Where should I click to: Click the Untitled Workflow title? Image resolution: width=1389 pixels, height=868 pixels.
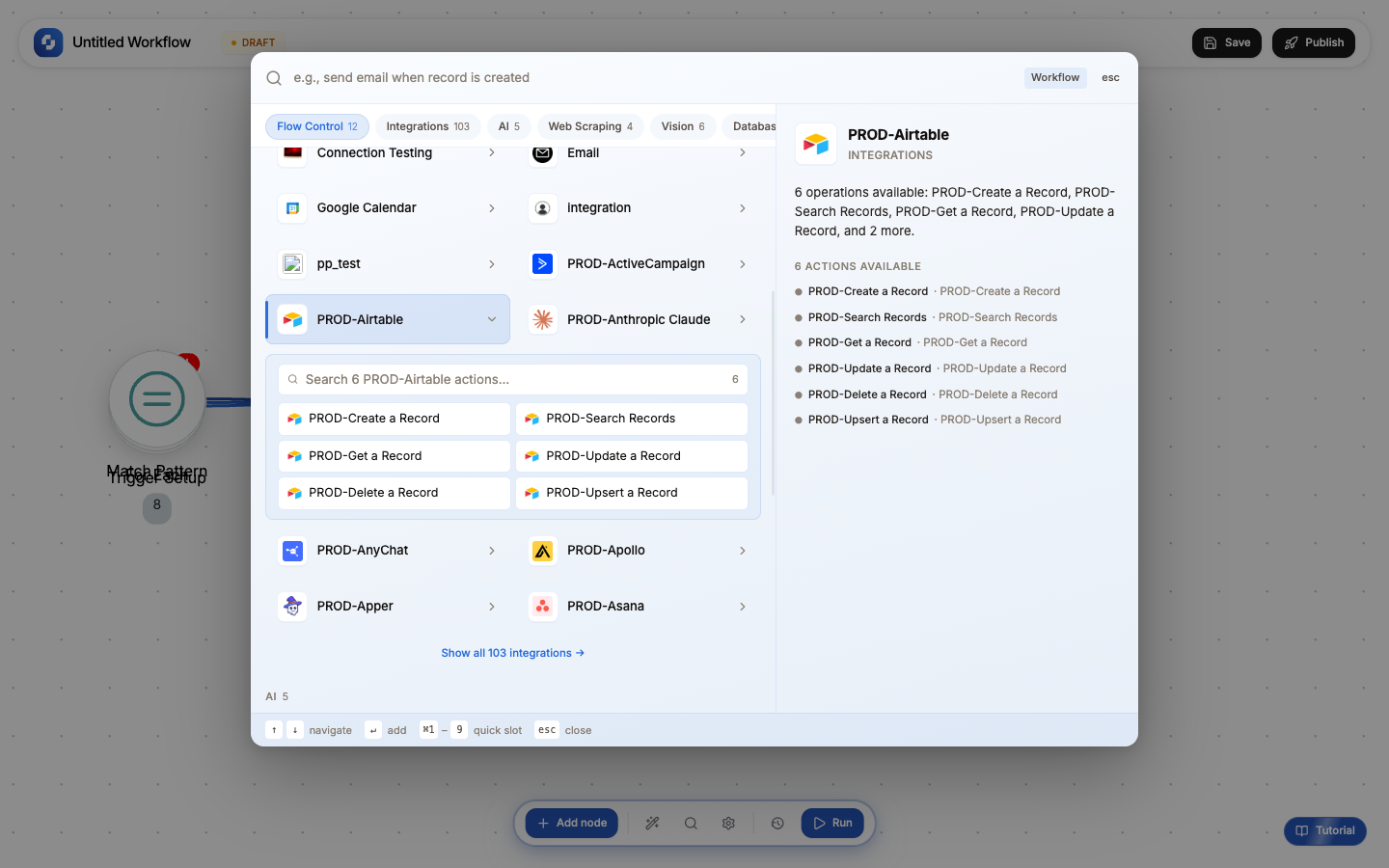pyautogui.click(x=131, y=42)
